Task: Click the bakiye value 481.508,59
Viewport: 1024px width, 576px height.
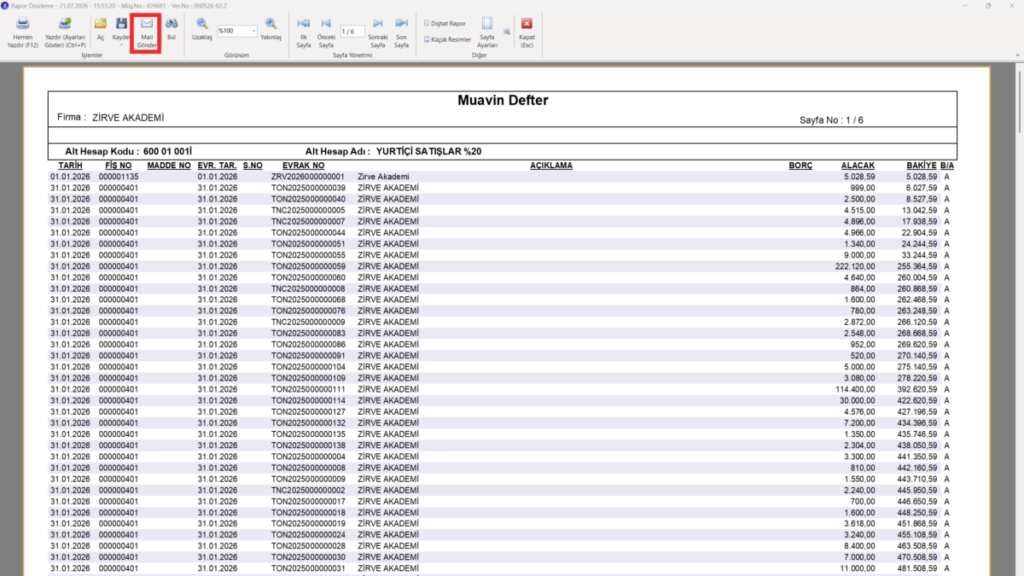Action: click(917, 569)
